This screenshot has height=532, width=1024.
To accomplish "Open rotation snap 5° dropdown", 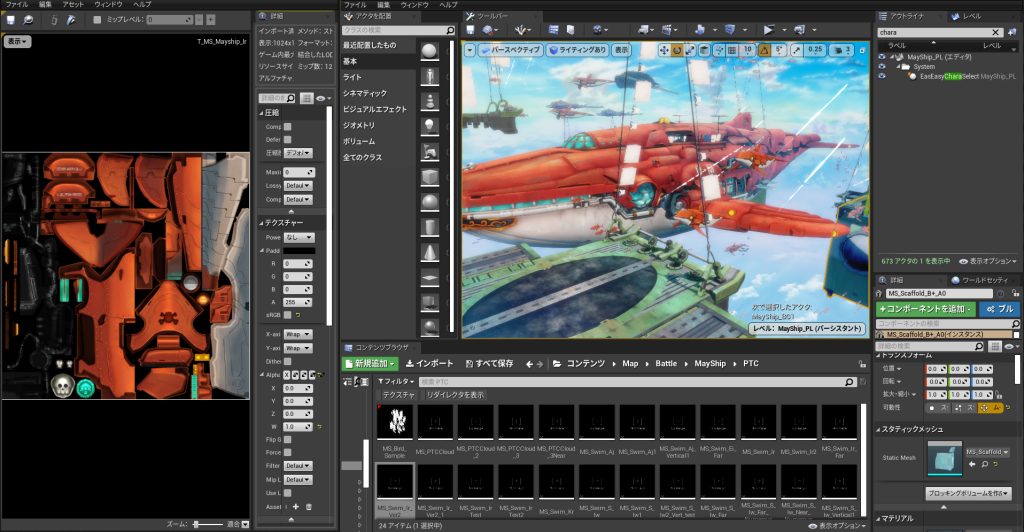I will point(778,50).
